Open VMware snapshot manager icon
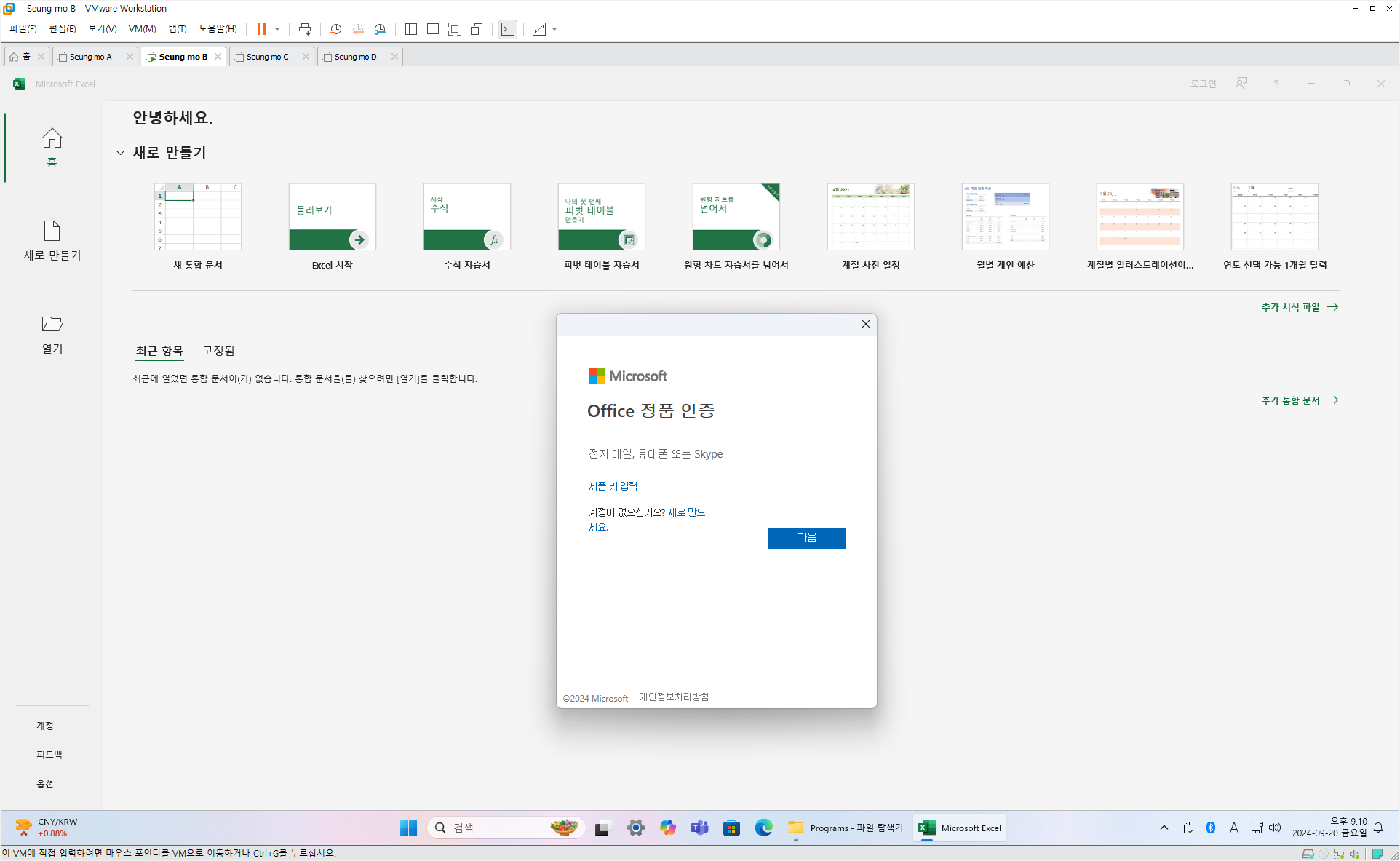1400x861 pixels. pos(380,29)
